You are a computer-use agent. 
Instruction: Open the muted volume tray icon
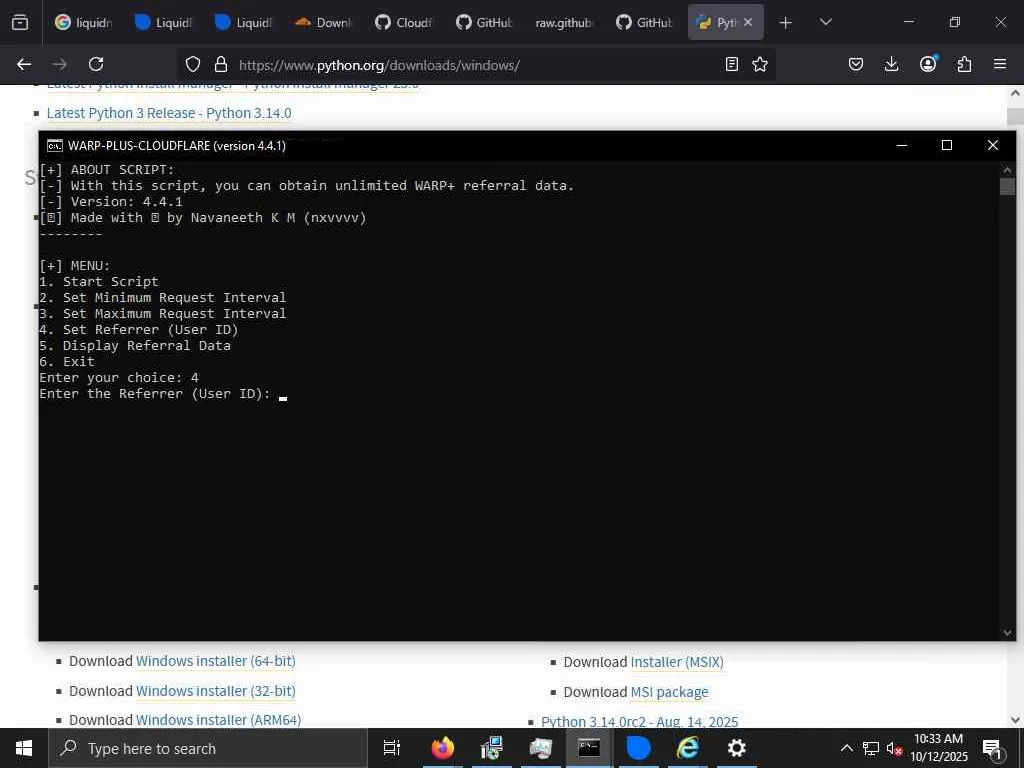coord(894,748)
